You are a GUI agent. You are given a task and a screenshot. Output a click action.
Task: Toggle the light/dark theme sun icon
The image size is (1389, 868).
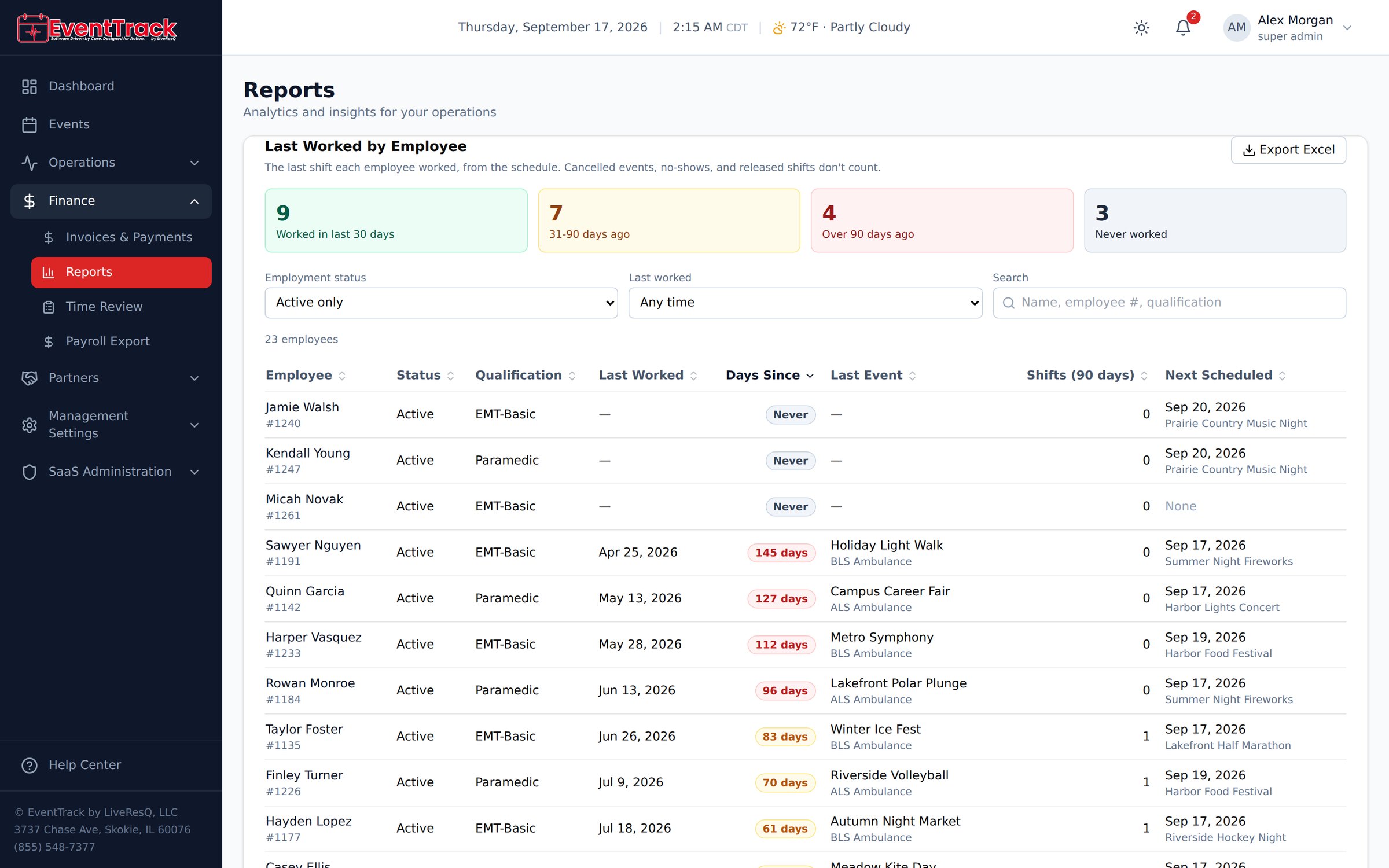pyautogui.click(x=1141, y=28)
